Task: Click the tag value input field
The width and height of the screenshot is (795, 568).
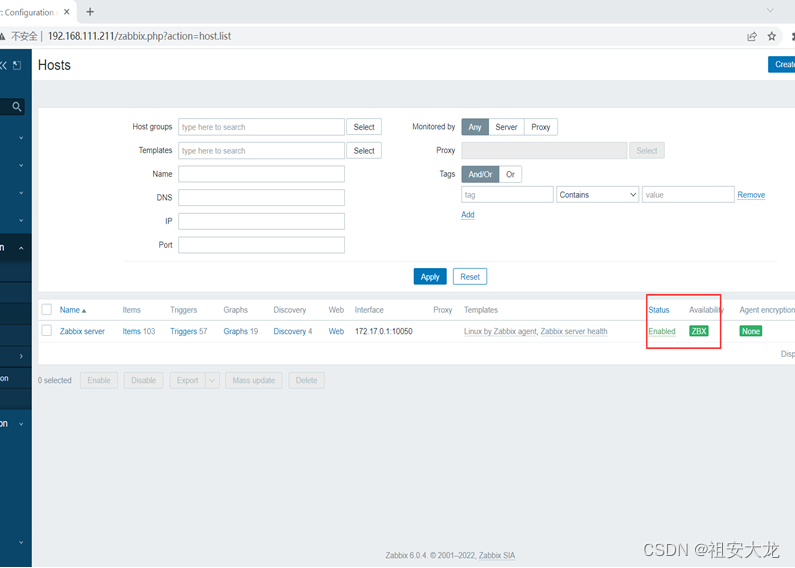Action: [688, 195]
